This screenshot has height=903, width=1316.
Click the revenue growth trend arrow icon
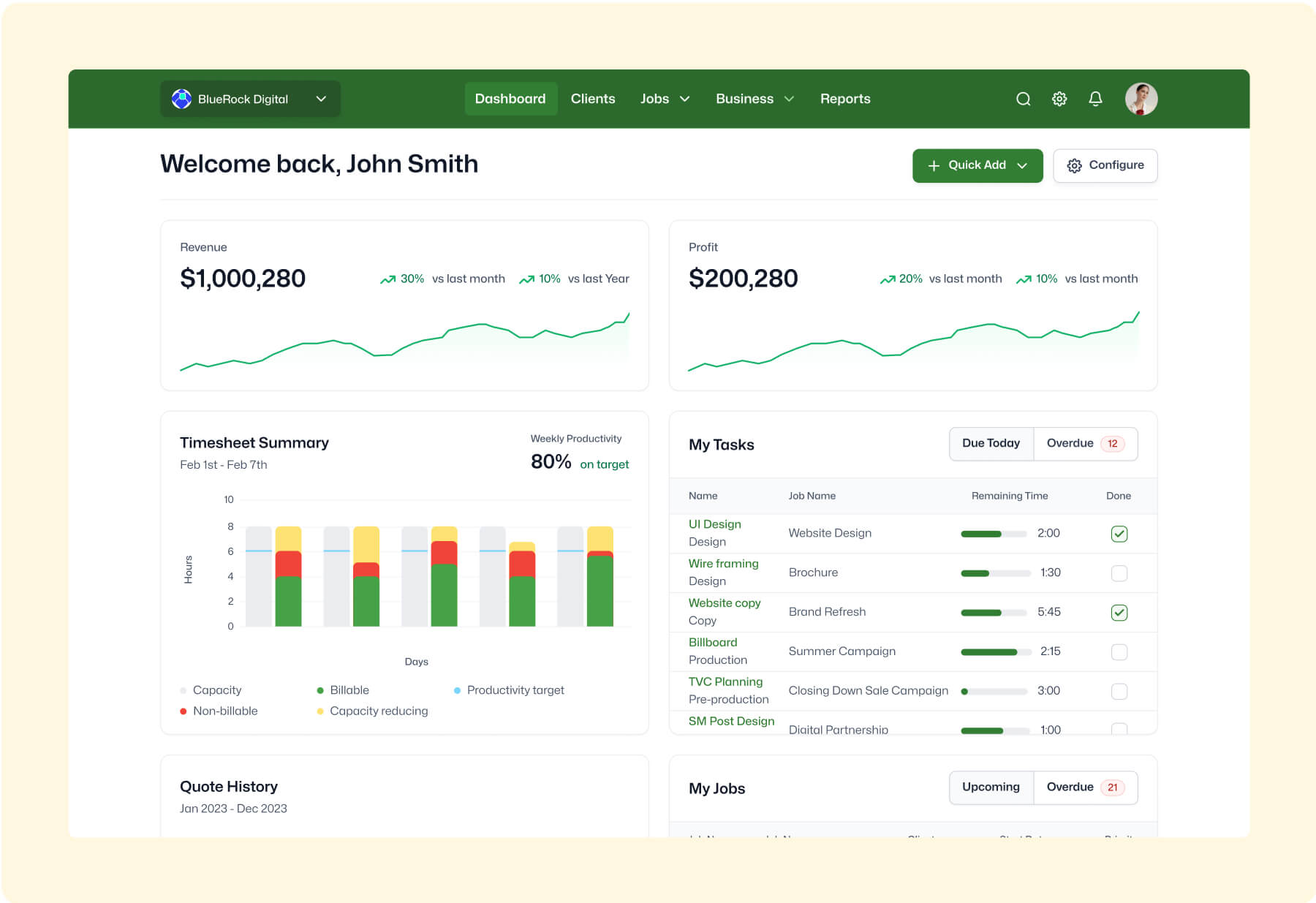(x=388, y=279)
